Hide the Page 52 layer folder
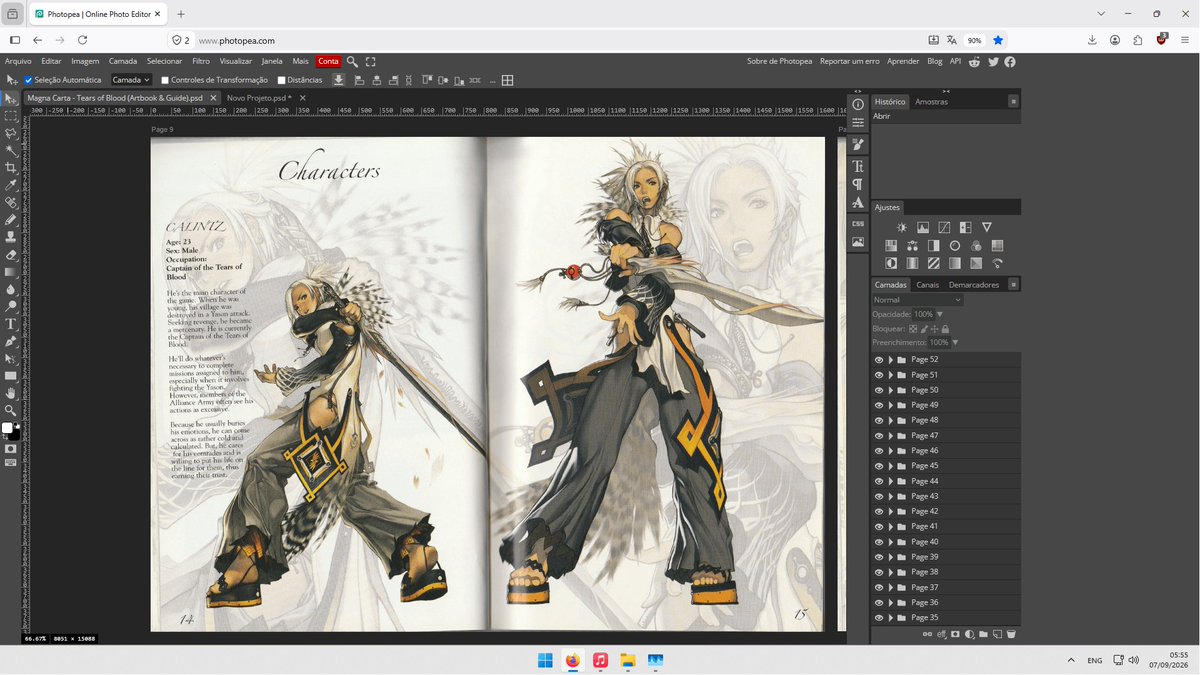Screen dimensions: 1200x675 point(879,359)
